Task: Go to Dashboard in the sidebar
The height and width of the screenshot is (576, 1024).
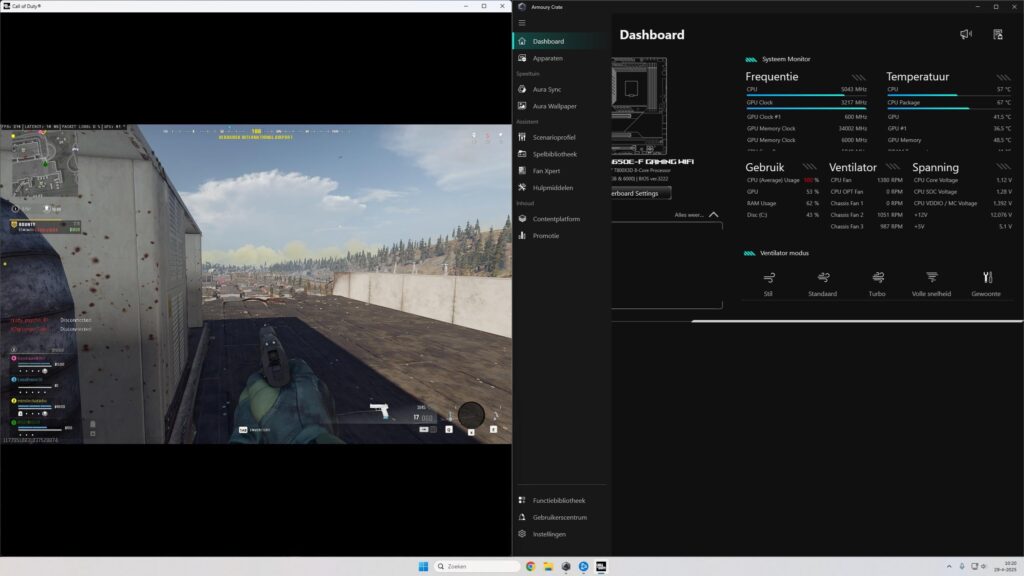Action: pos(560,41)
